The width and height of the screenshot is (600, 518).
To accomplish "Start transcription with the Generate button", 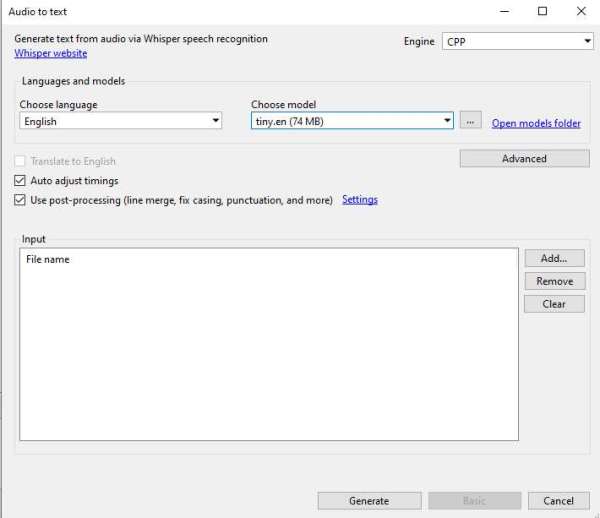I will pos(369,501).
